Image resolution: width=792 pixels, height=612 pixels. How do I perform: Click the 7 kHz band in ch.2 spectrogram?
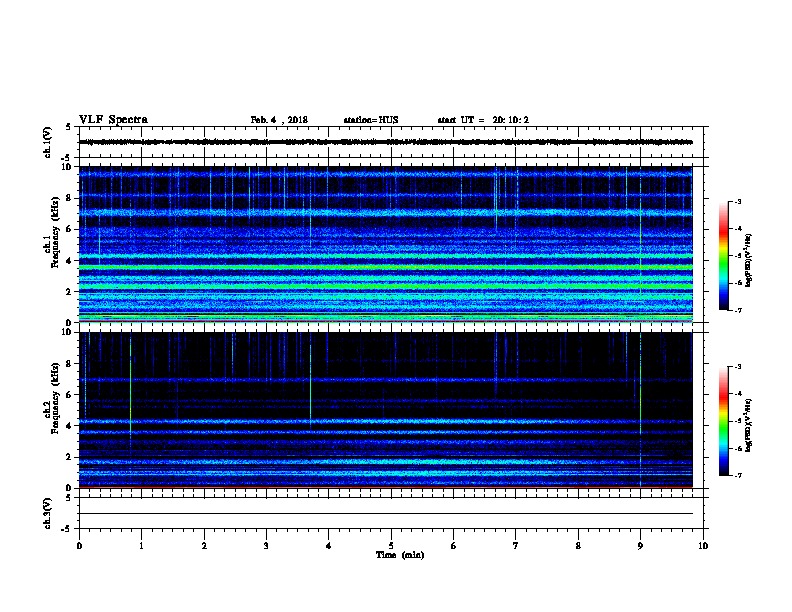(386, 380)
